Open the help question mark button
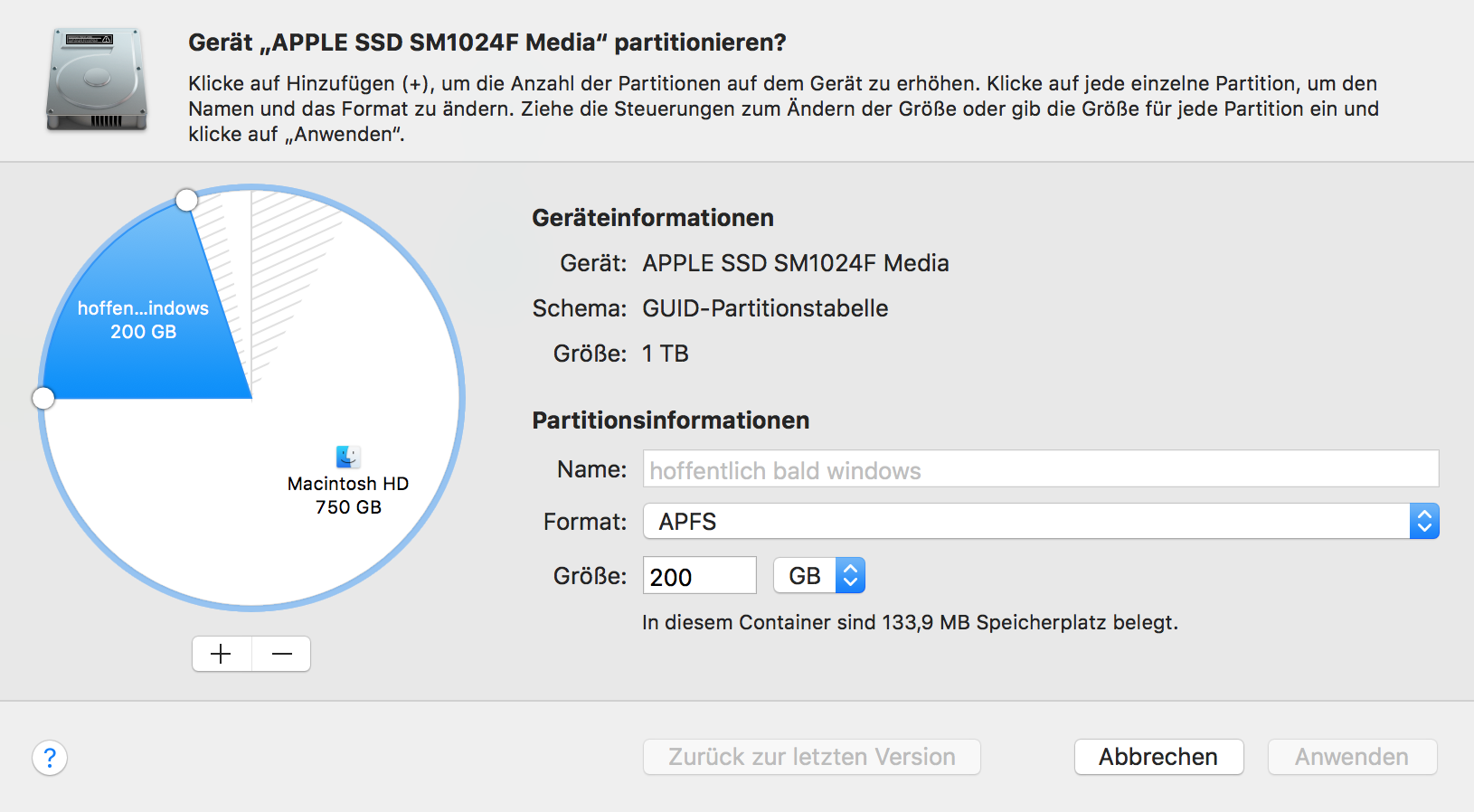Screen dimensions: 1474x812 (50, 758)
